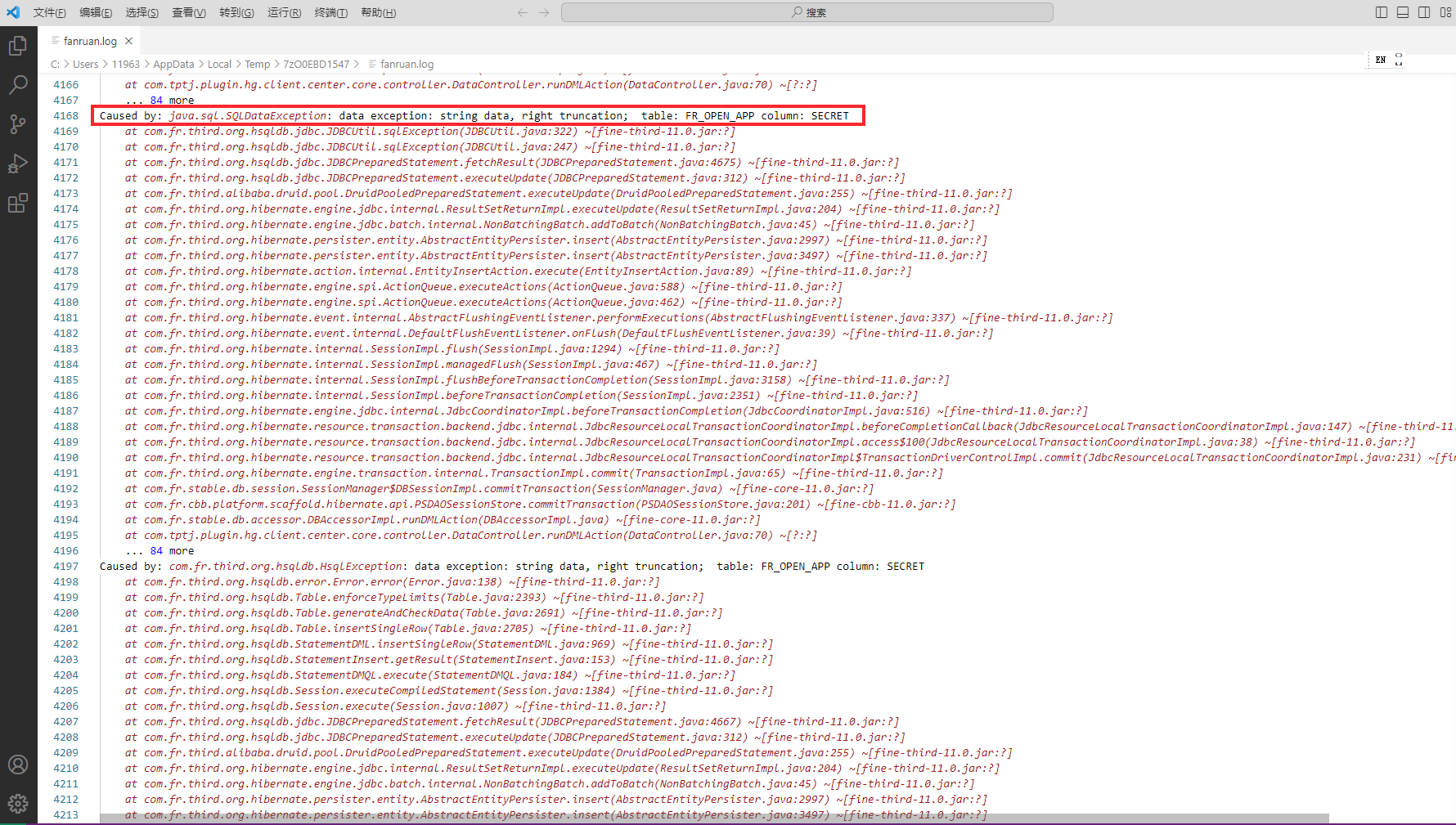
Task: Expand the C: breadcrumb
Action: pyautogui.click(x=55, y=64)
